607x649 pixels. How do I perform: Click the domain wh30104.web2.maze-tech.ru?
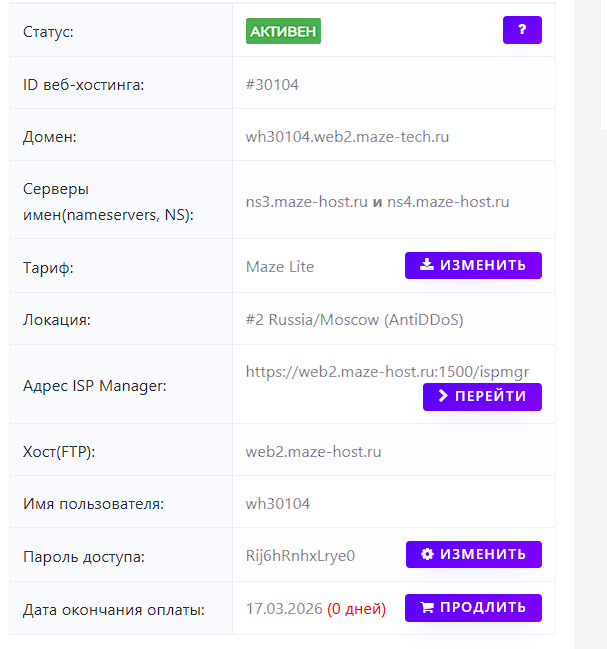[x=347, y=136]
